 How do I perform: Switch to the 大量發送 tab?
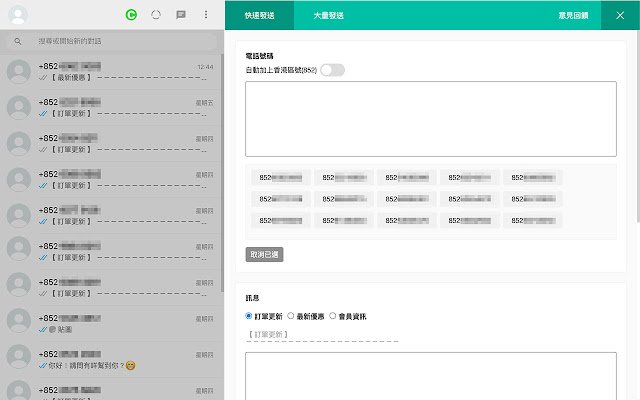click(328, 15)
